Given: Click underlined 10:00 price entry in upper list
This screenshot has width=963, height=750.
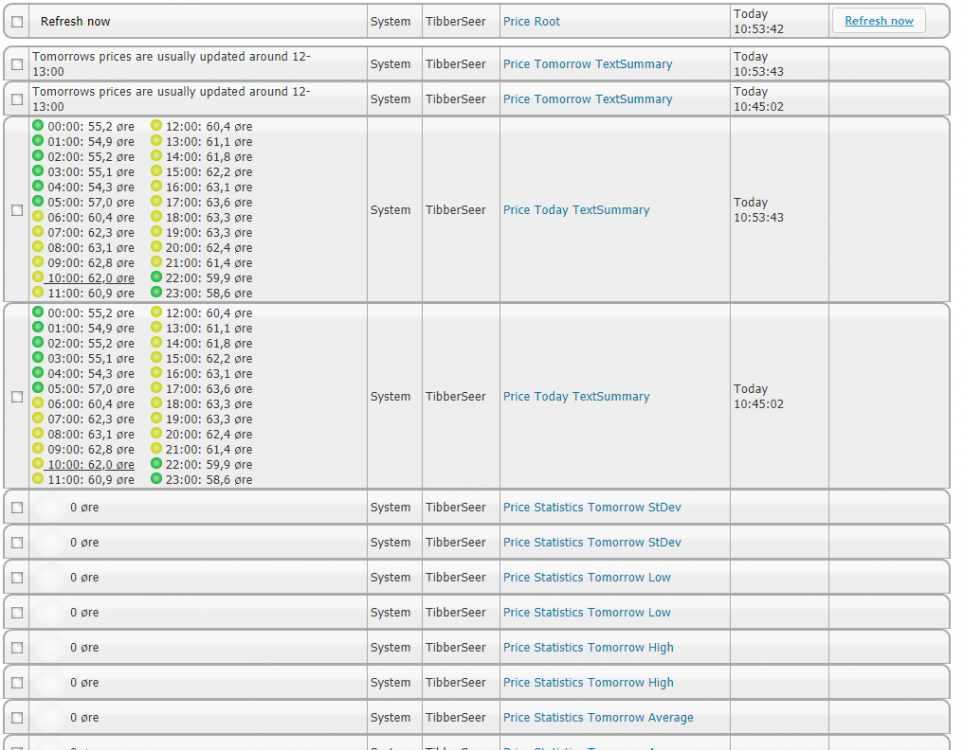Looking at the screenshot, I should click(89, 278).
